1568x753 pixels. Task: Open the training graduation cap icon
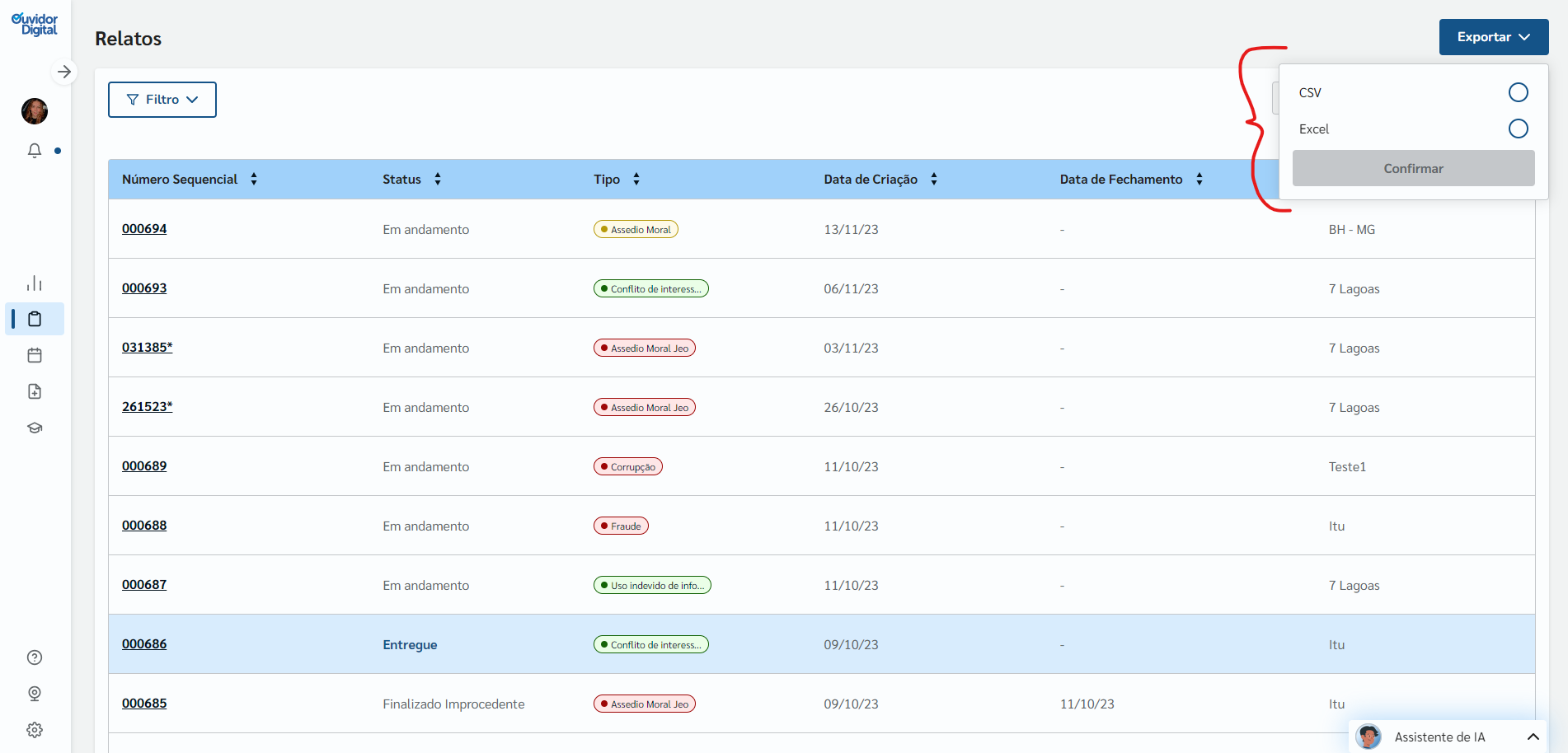click(x=35, y=428)
